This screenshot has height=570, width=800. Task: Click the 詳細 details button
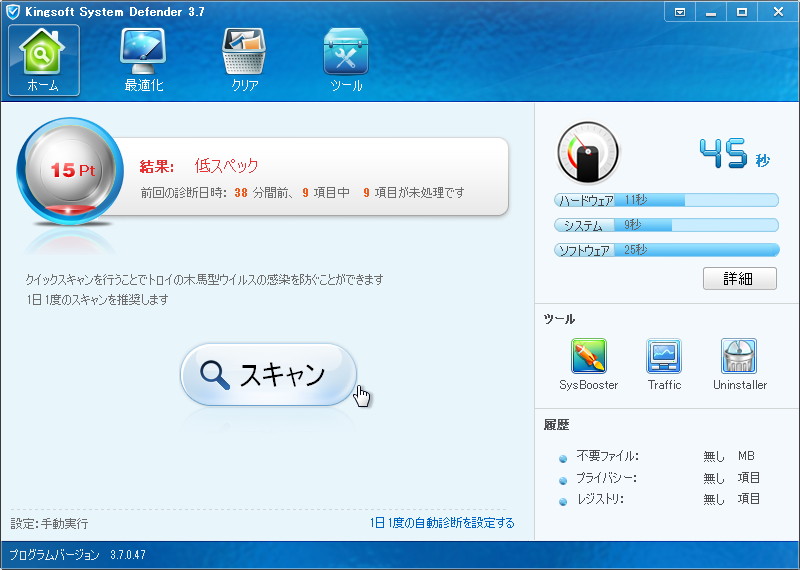(x=739, y=279)
